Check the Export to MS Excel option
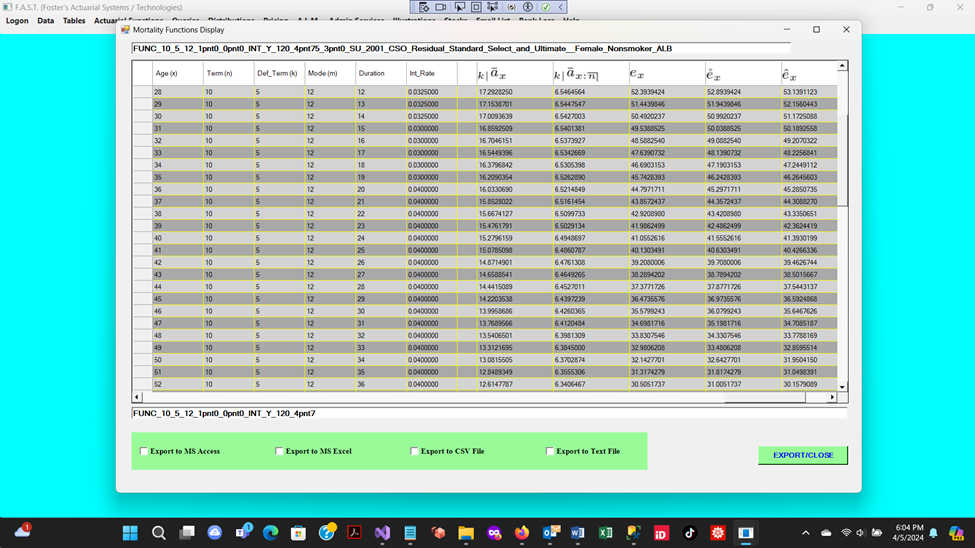 tap(280, 451)
